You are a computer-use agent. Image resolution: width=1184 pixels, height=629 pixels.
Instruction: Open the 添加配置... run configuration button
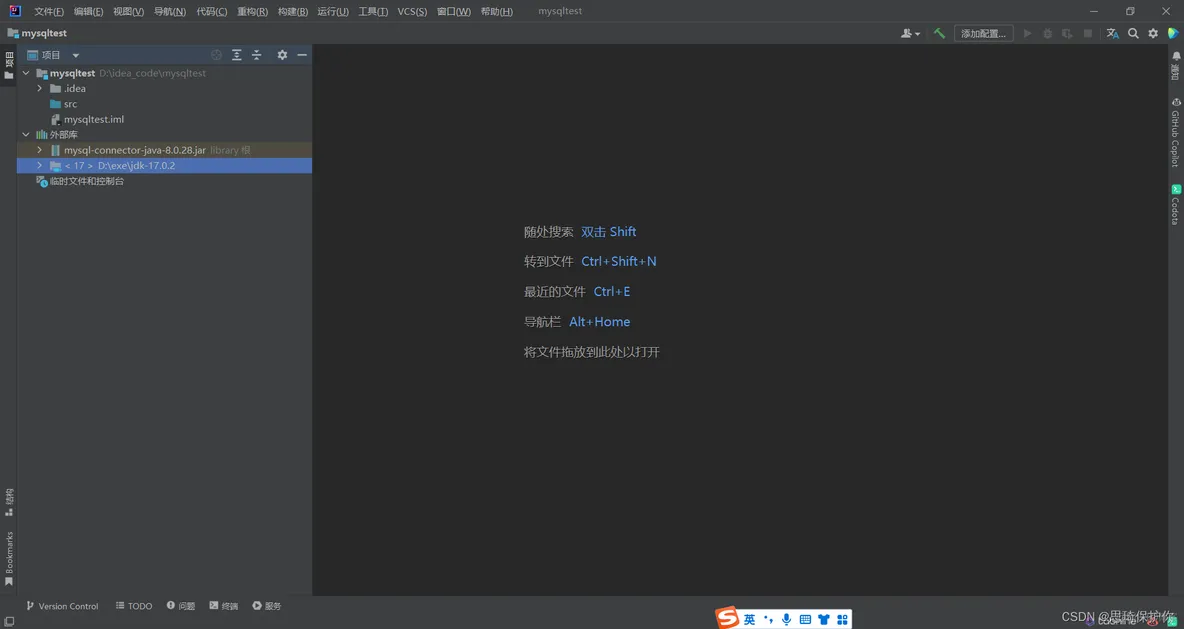click(984, 33)
